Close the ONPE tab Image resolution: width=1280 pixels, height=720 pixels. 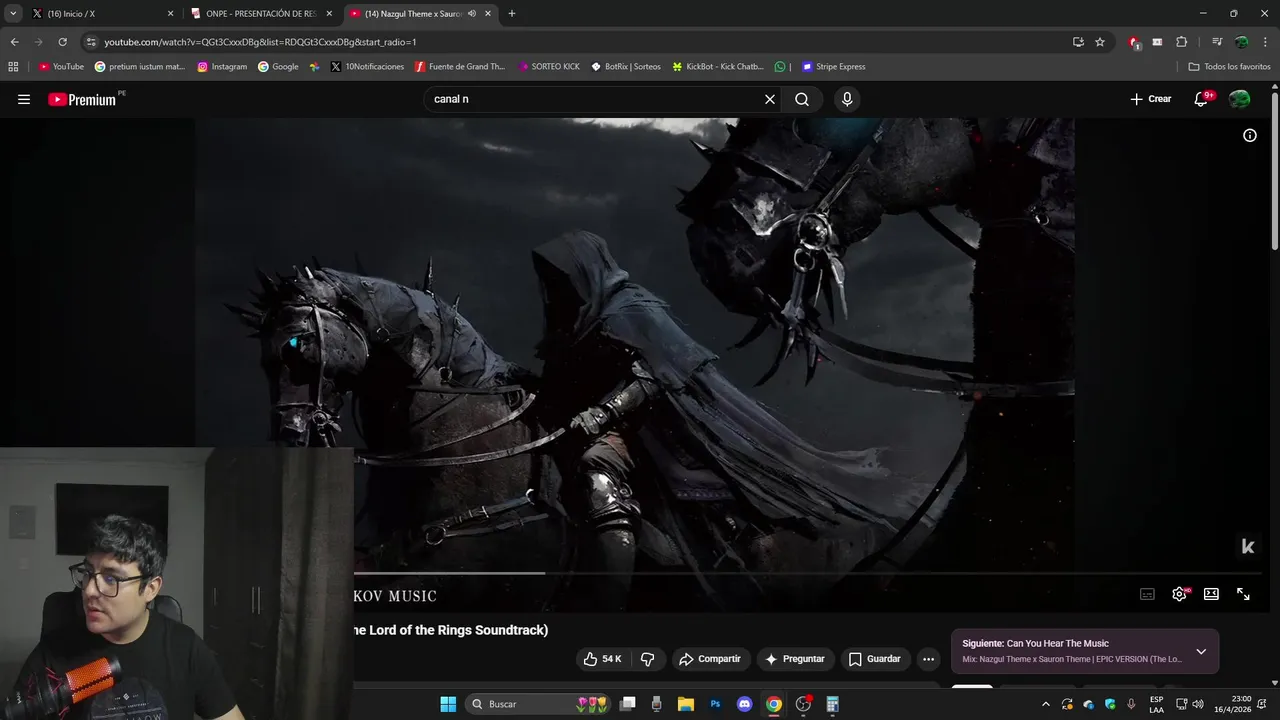(329, 14)
